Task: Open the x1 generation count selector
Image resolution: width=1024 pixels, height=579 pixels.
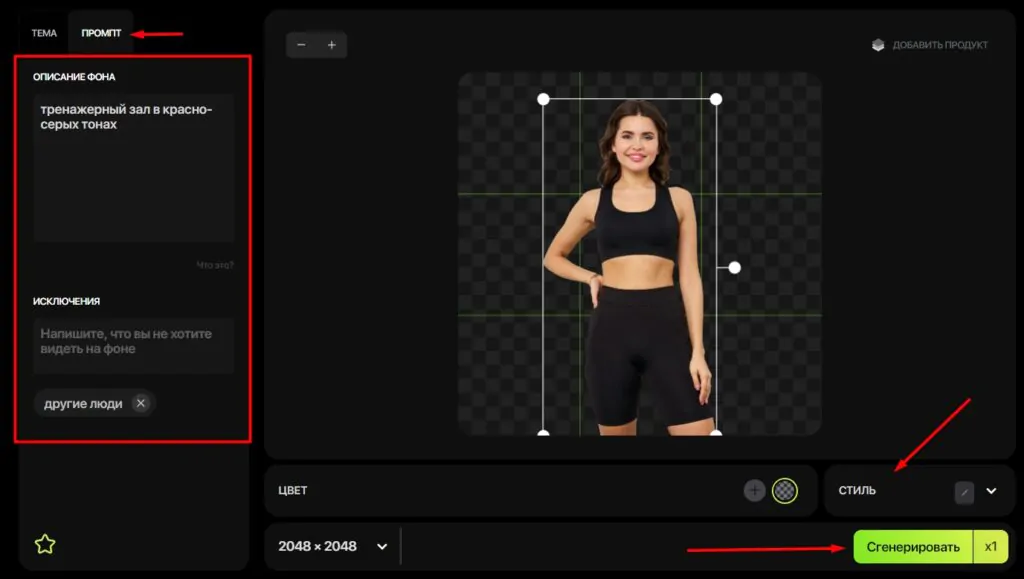Action: (x=991, y=546)
